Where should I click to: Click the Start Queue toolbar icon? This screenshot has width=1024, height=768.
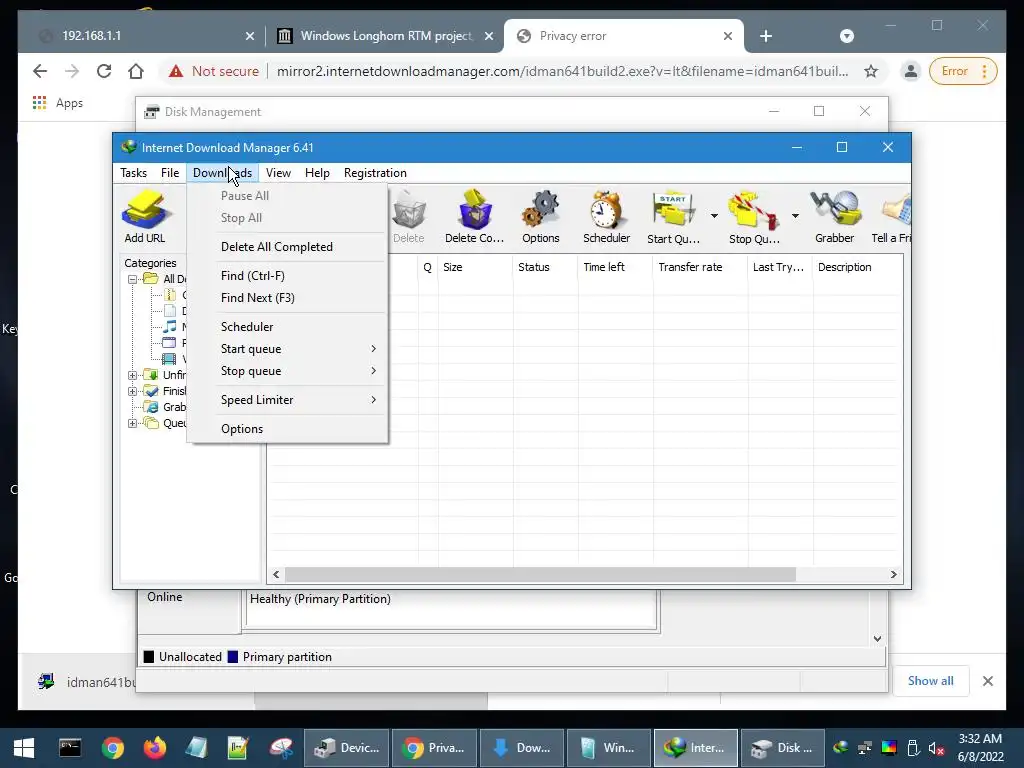673,217
